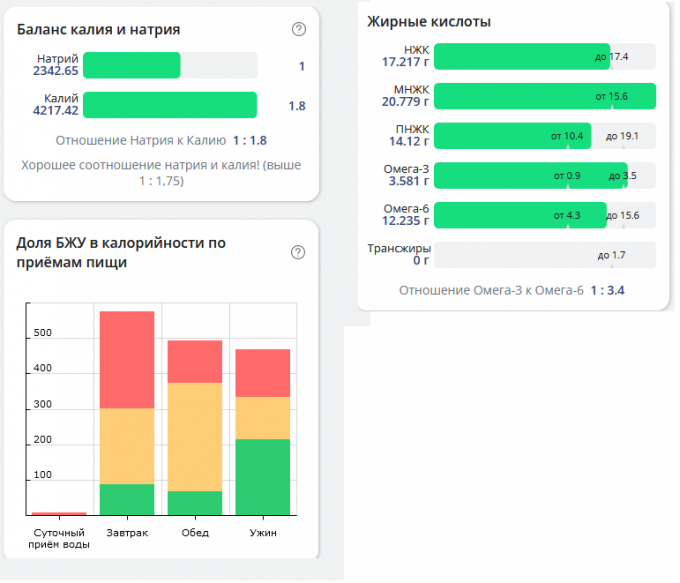
Task: Open help icon beside Доля БЖУ chart title
Action: (x=297, y=252)
